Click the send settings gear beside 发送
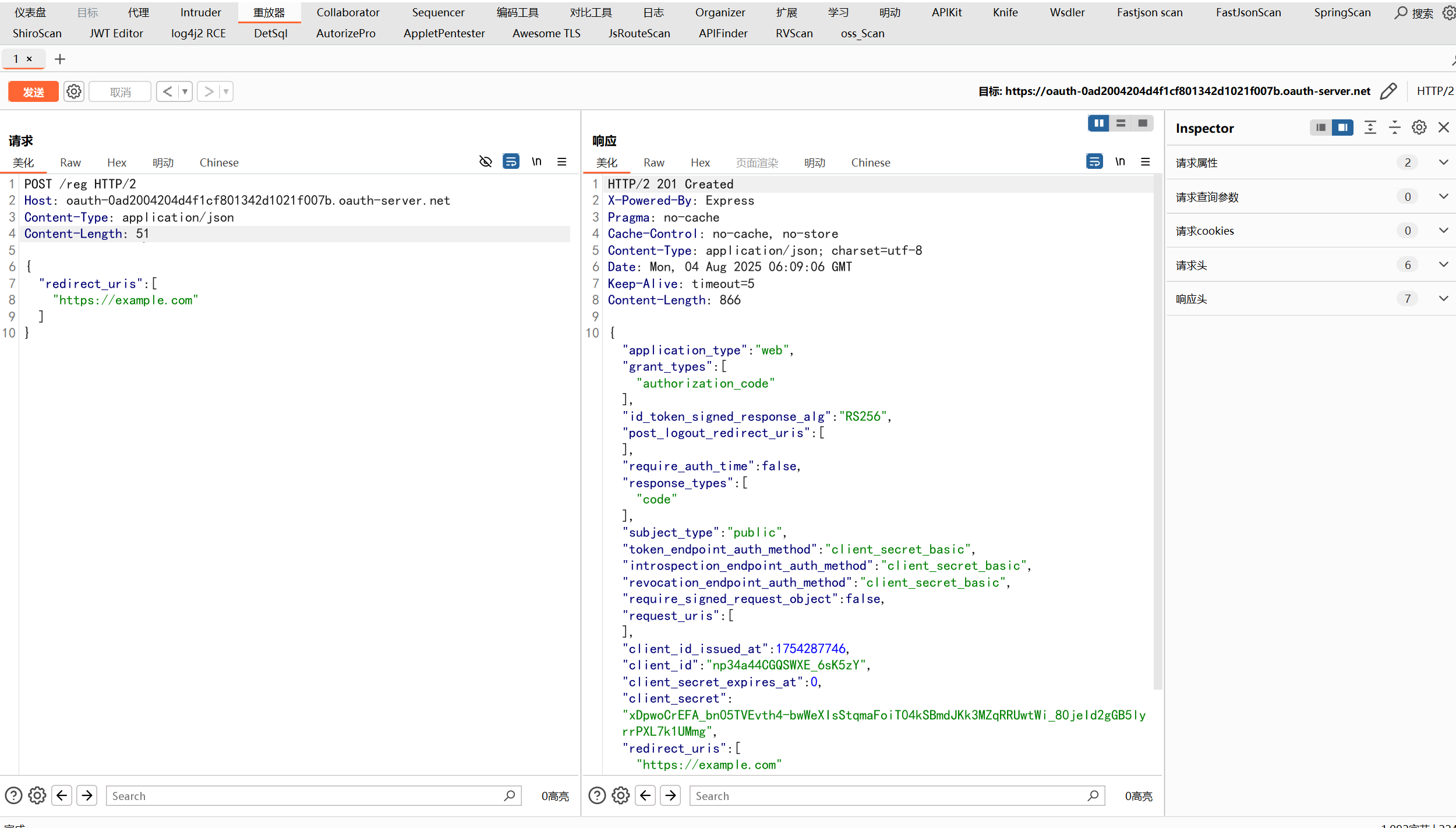Screen dimensions: 1456x828 tap(74, 91)
